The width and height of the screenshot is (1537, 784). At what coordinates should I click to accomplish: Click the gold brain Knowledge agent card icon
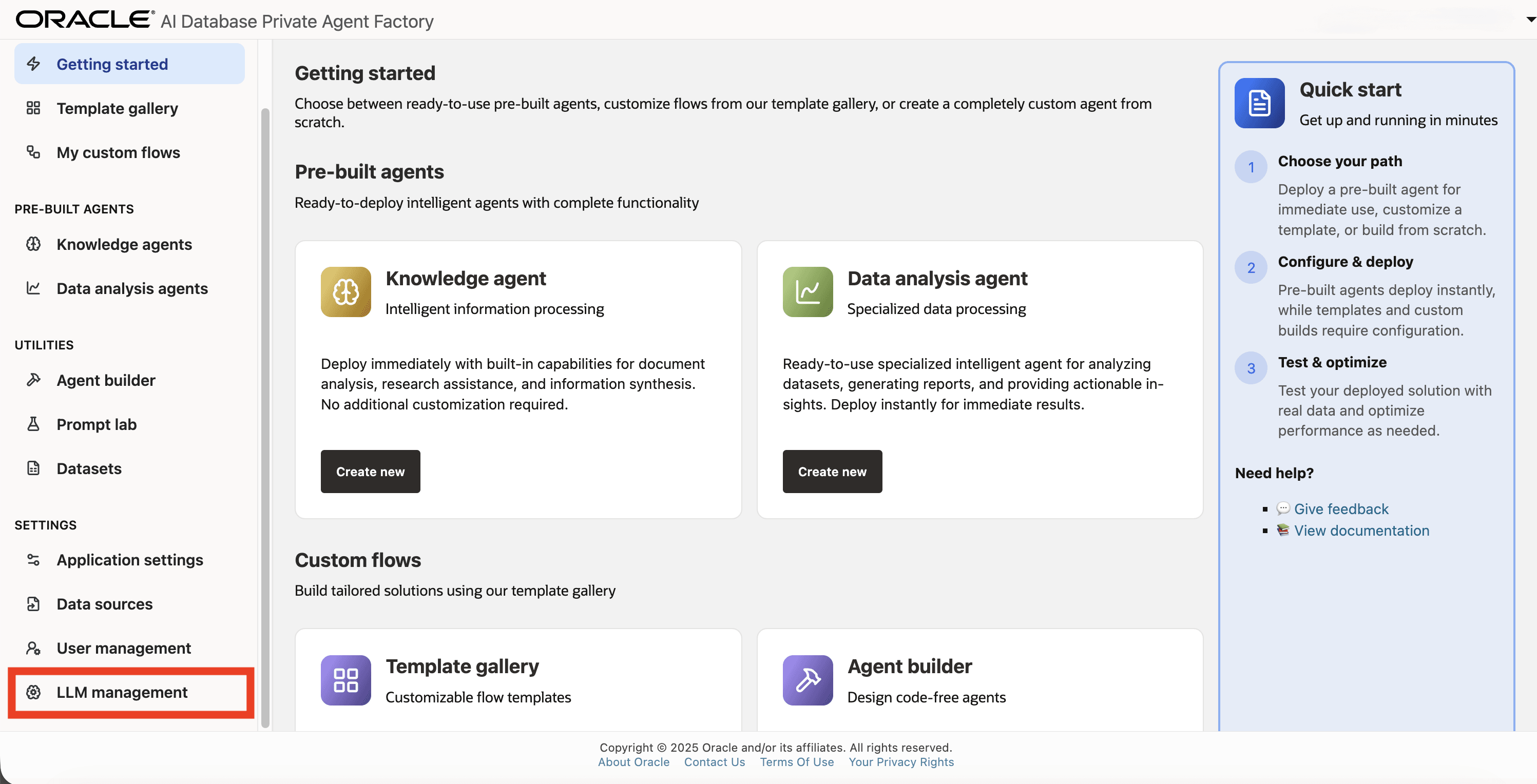tap(346, 291)
